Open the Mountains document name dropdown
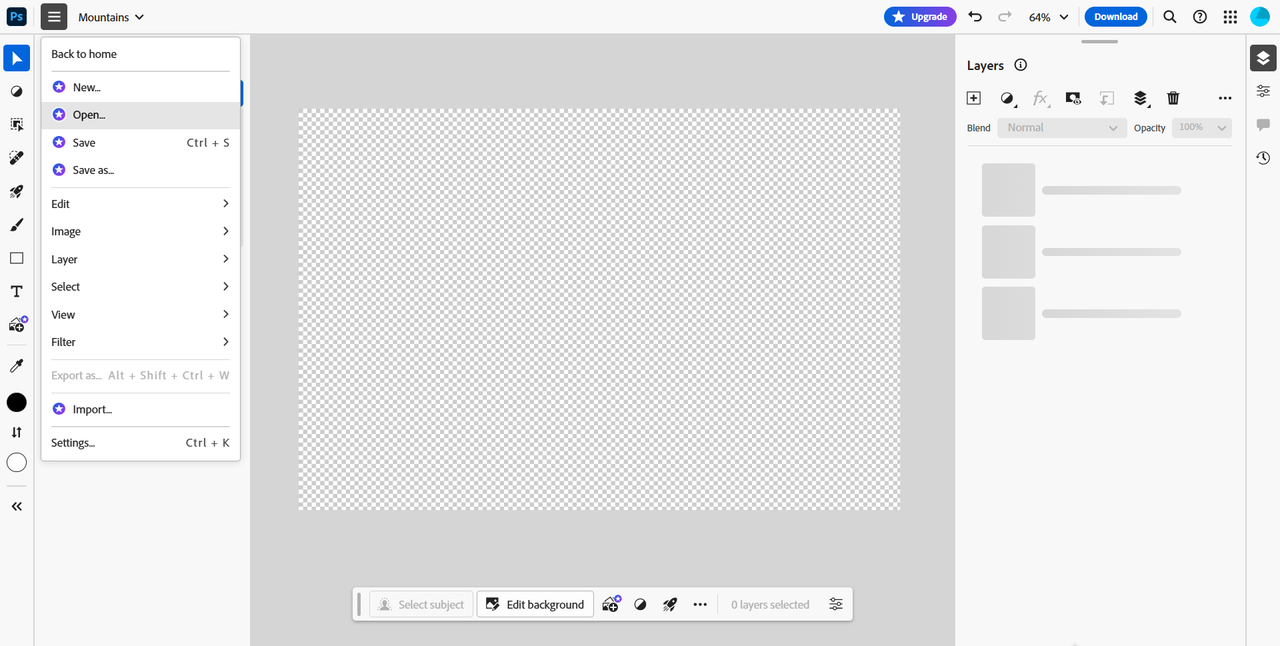1280x646 pixels. pos(111,17)
